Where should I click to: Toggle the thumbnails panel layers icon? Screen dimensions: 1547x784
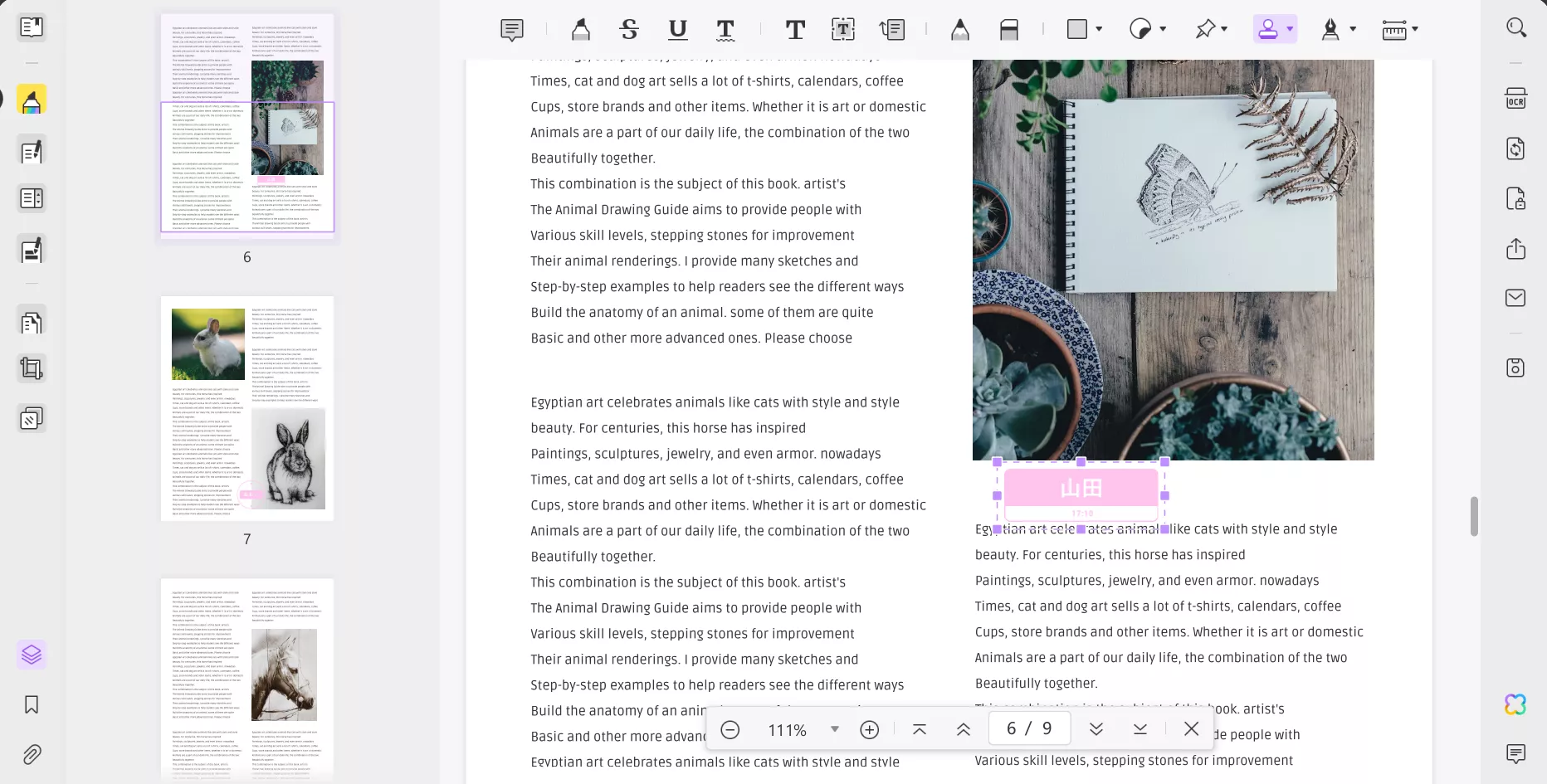[x=32, y=655]
